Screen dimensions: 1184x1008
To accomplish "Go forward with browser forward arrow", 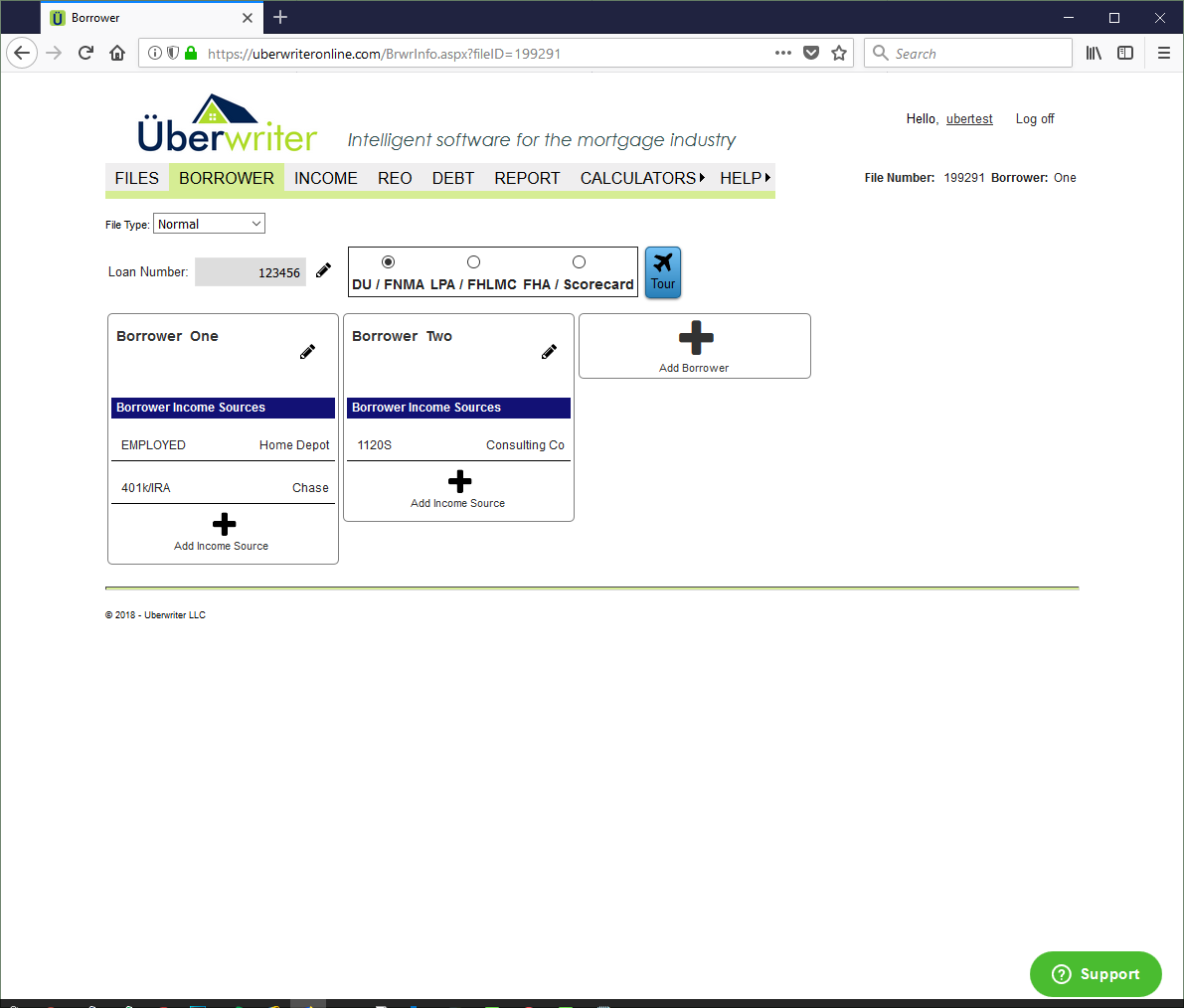I will [x=54, y=53].
